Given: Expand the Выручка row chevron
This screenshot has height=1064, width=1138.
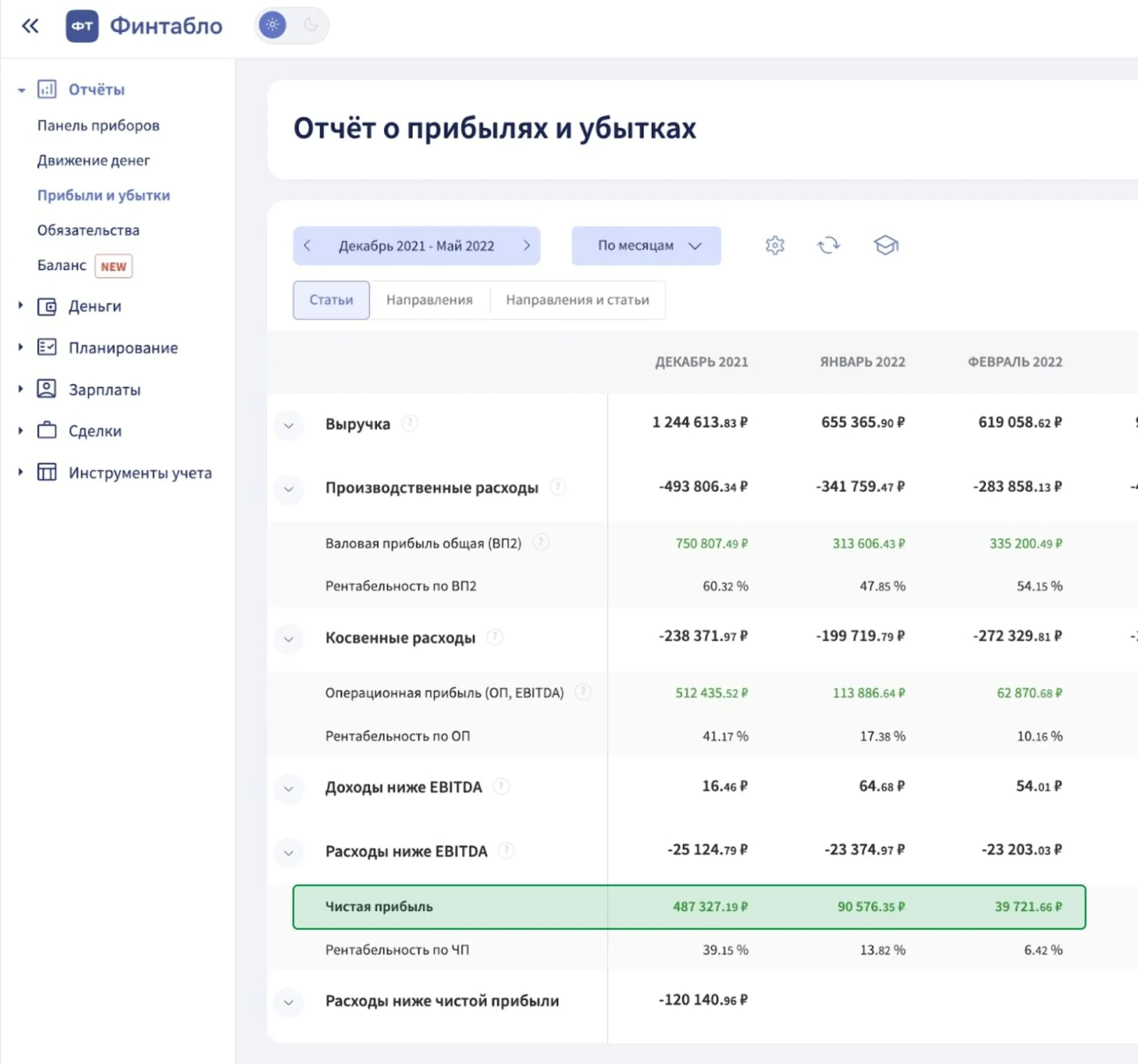Looking at the screenshot, I should point(289,425).
